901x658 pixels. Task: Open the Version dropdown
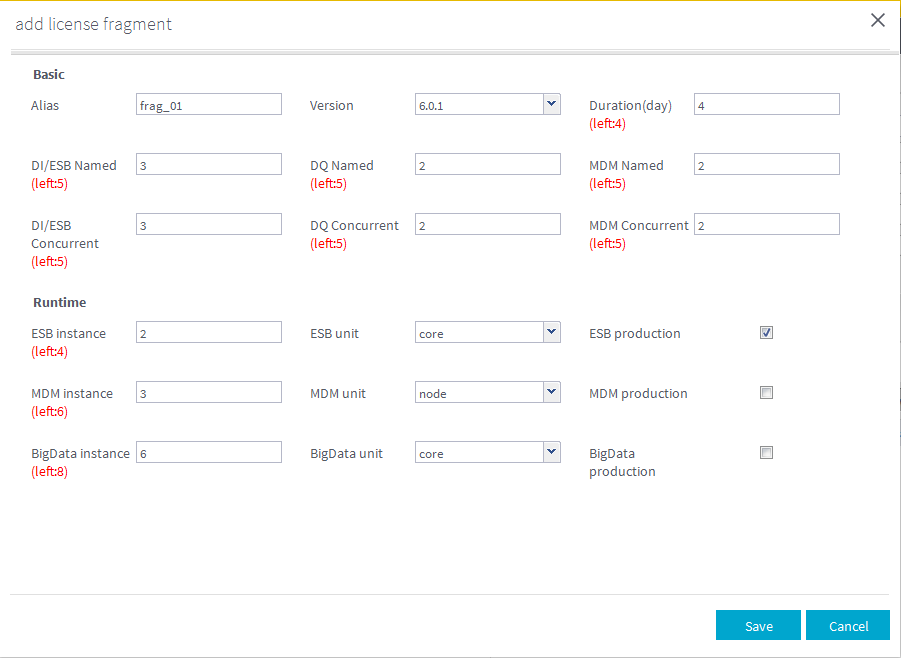click(x=550, y=104)
